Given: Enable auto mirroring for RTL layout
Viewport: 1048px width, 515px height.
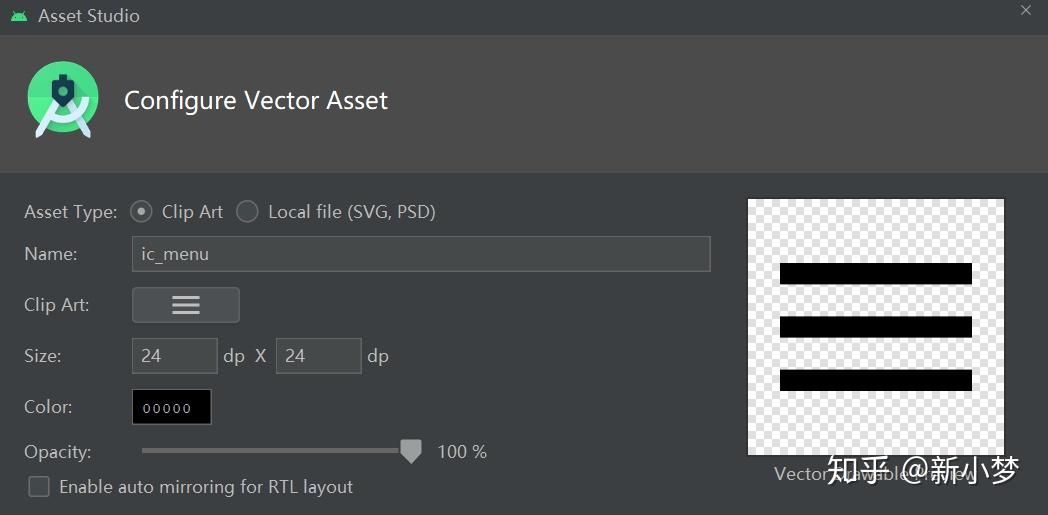Looking at the screenshot, I should [39, 487].
